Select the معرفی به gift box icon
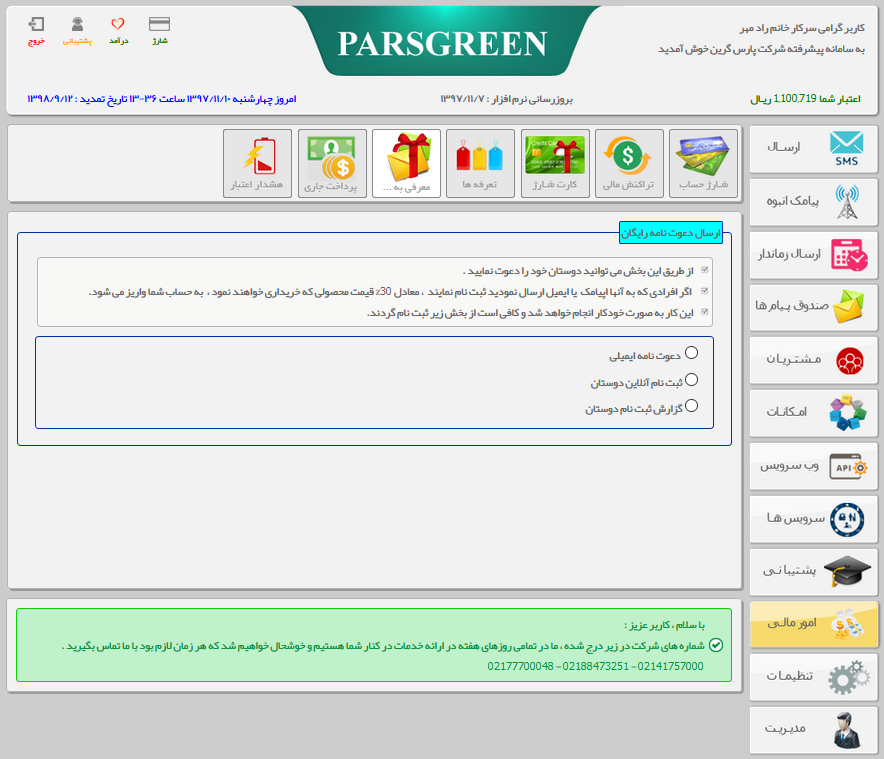 pyautogui.click(x=406, y=163)
